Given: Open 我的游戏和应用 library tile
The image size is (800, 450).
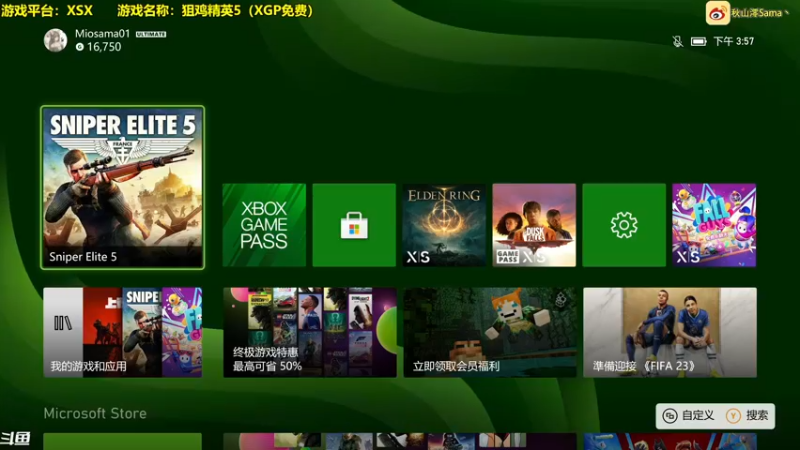Looking at the screenshot, I should 122,332.
